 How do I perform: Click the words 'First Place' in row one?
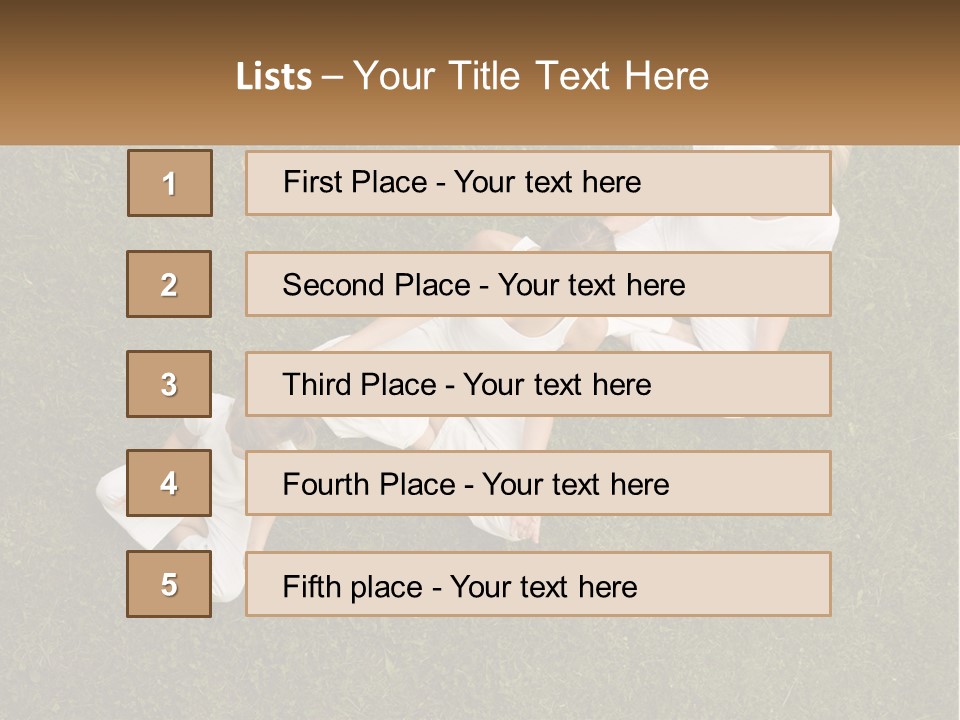355,182
